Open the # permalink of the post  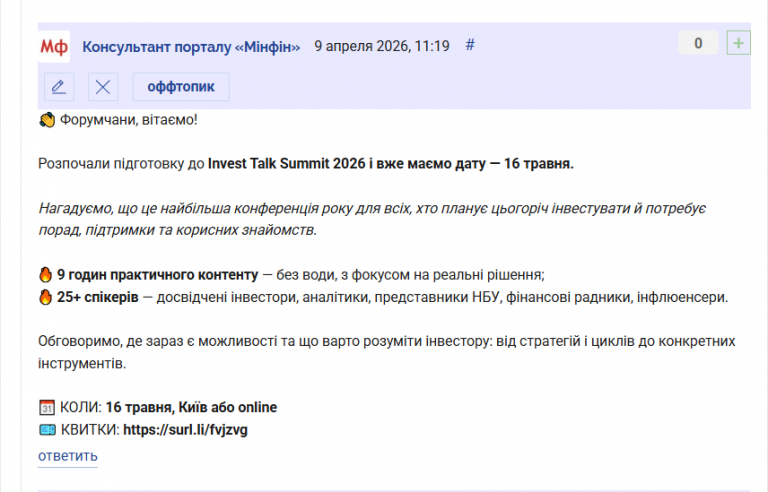pyautogui.click(x=471, y=45)
